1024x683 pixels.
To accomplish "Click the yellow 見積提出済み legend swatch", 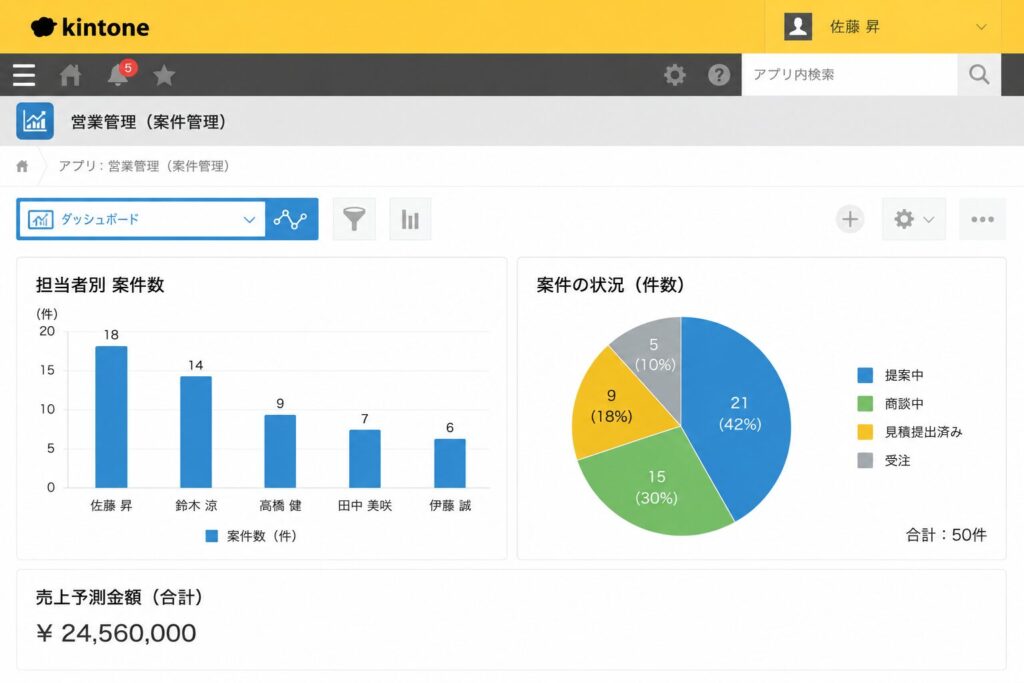I will (865, 432).
